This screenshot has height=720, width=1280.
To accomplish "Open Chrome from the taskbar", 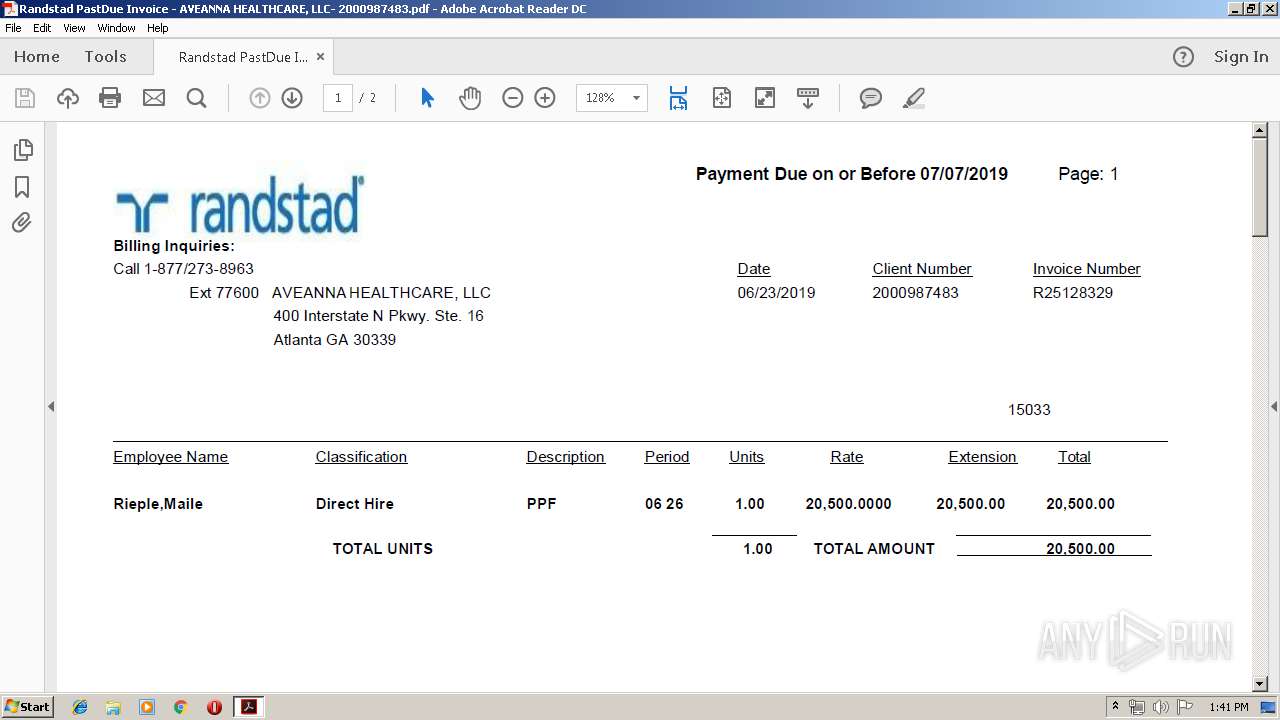I will coord(181,707).
